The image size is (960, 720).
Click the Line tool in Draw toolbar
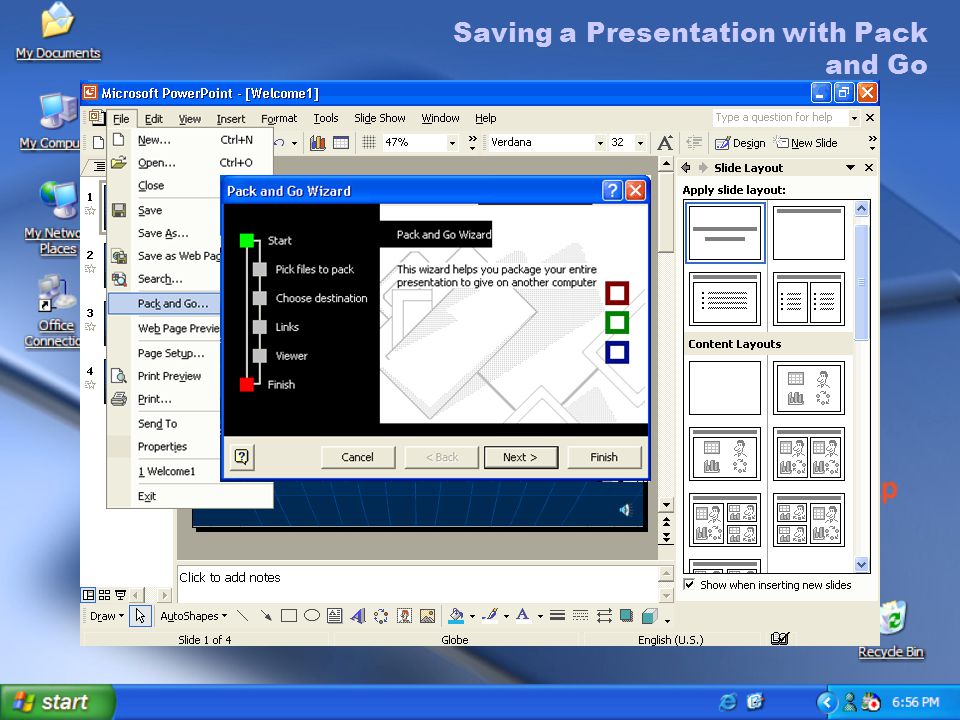(242, 615)
